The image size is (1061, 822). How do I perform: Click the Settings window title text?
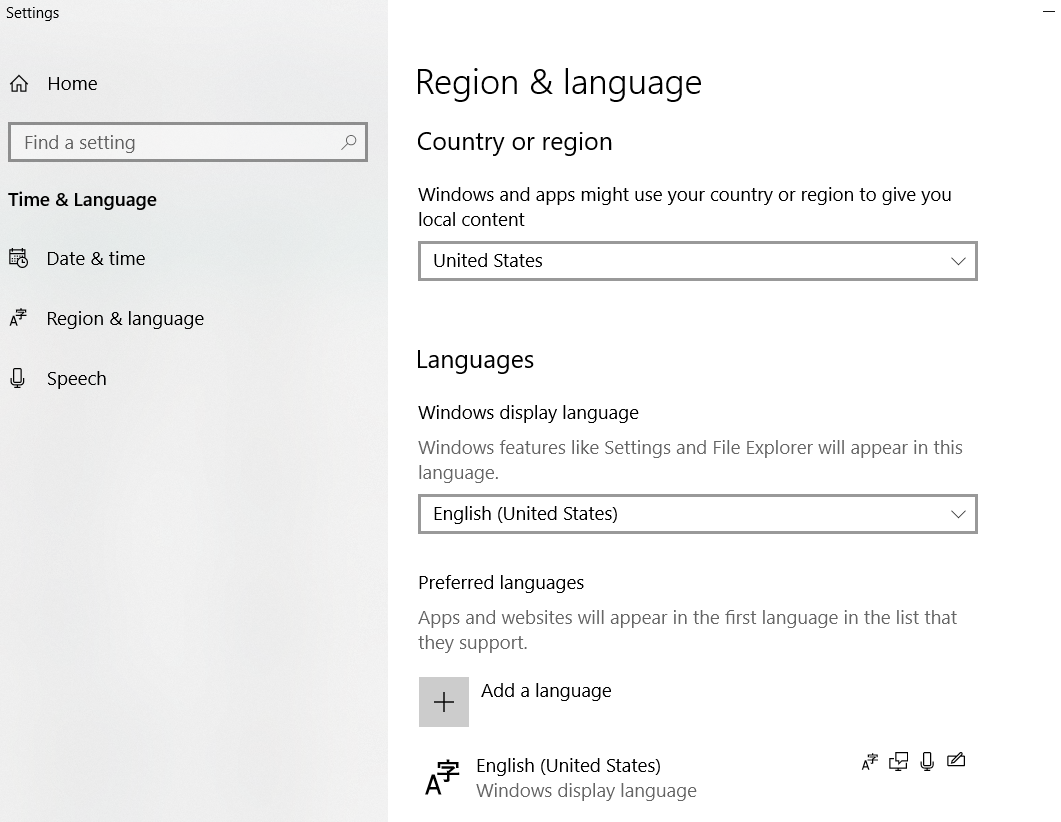32,13
